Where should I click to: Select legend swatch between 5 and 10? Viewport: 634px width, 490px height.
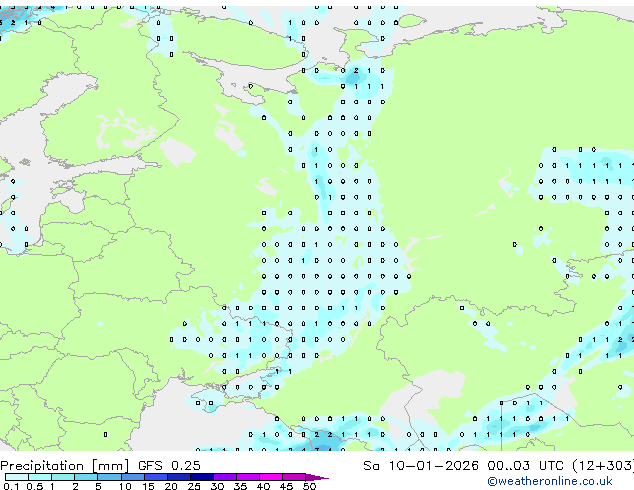tap(109, 477)
